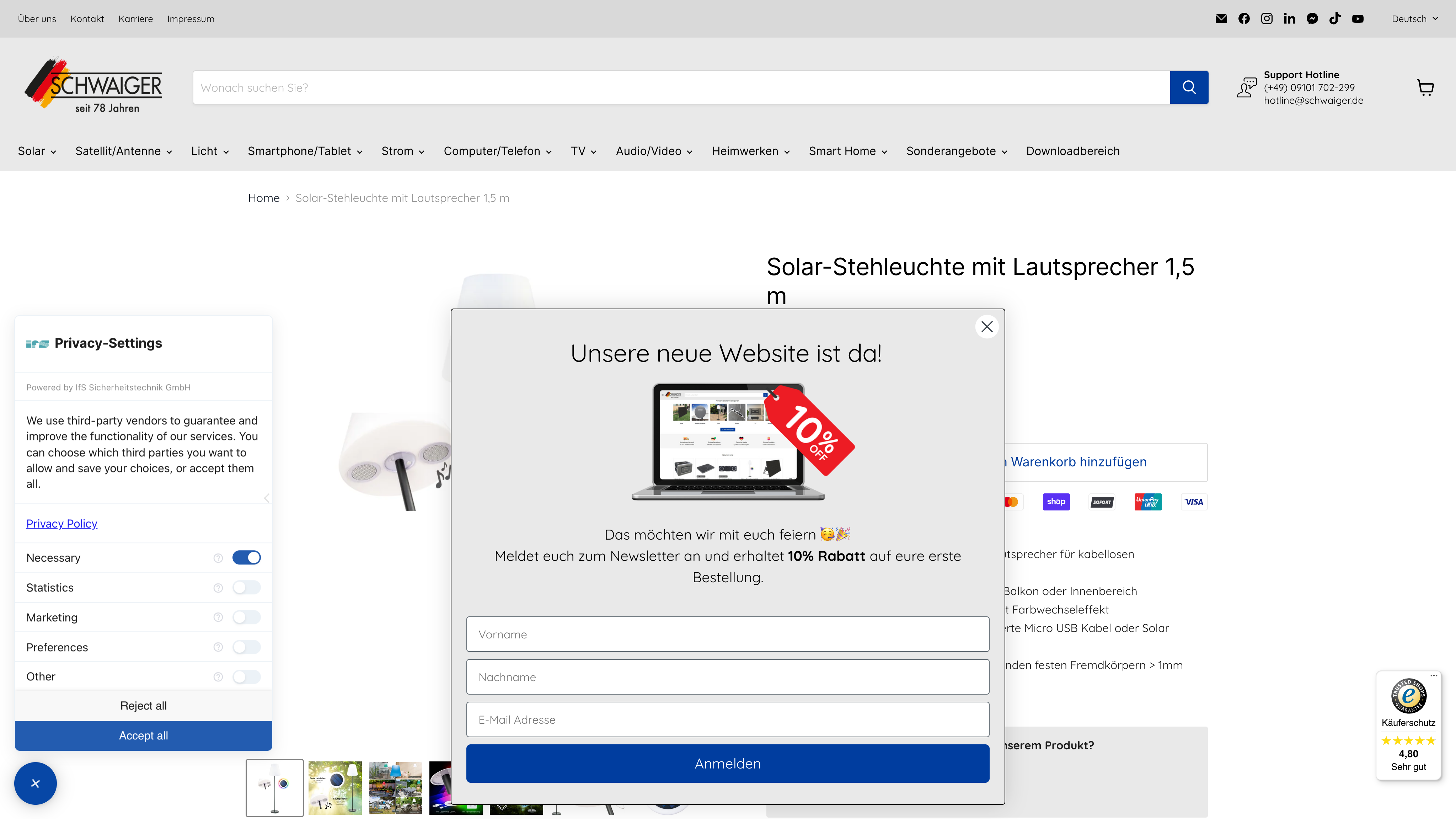This screenshot has width=1456, height=819.
Task: Turn on the Marketing toggle
Action: tap(246, 617)
